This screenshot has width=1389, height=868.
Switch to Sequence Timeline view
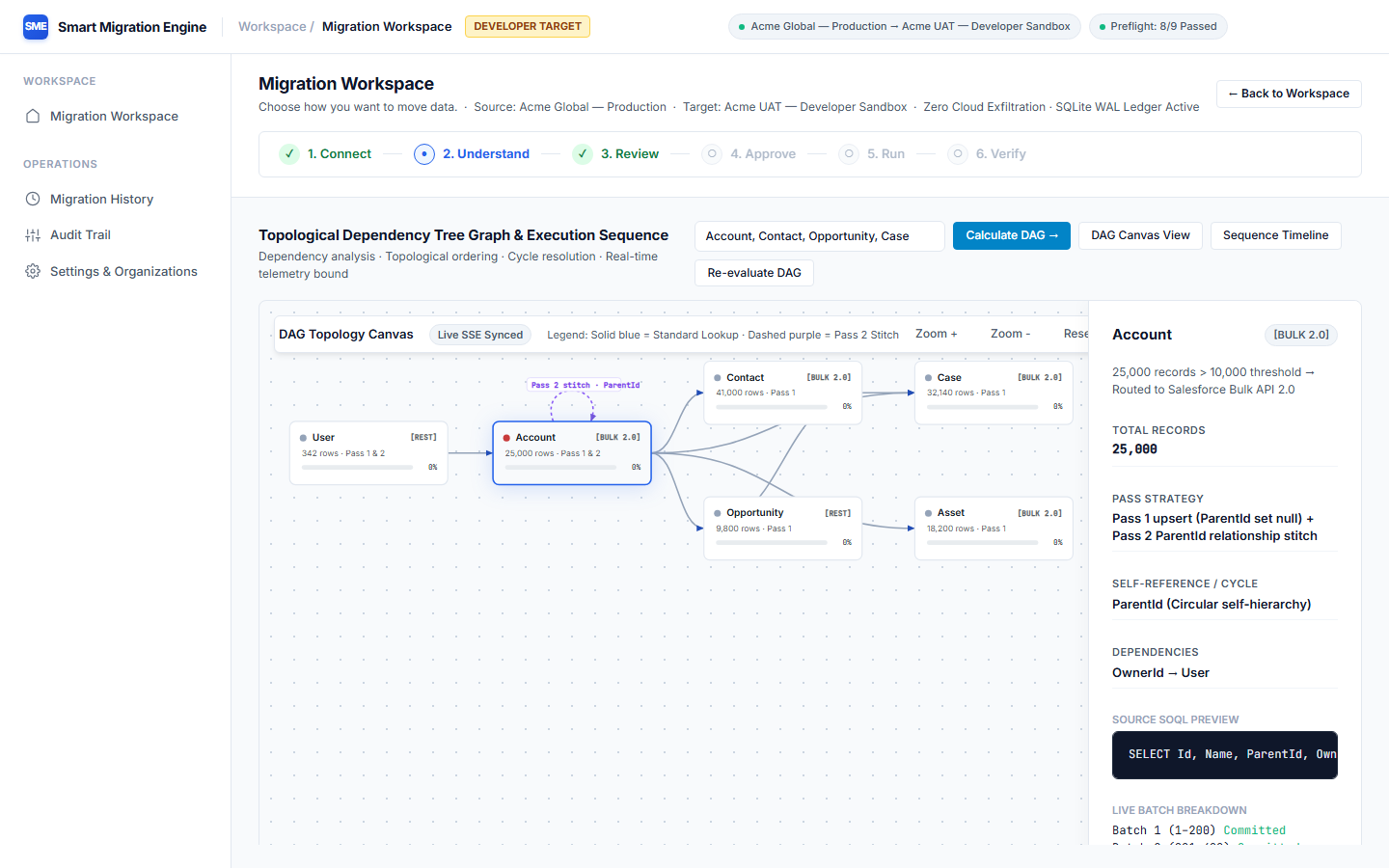click(x=1275, y=235)
